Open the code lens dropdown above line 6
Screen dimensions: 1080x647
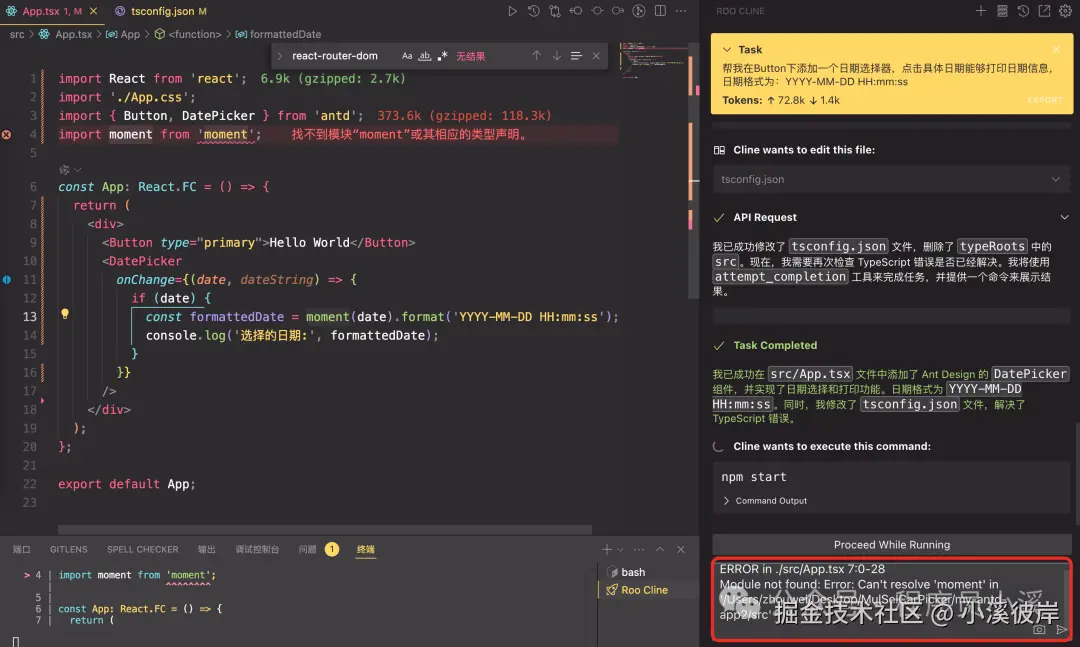coord(70,170)
